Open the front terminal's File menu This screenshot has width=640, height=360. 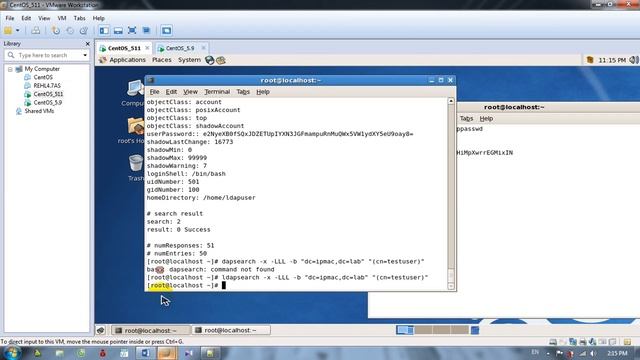point(154,92)
